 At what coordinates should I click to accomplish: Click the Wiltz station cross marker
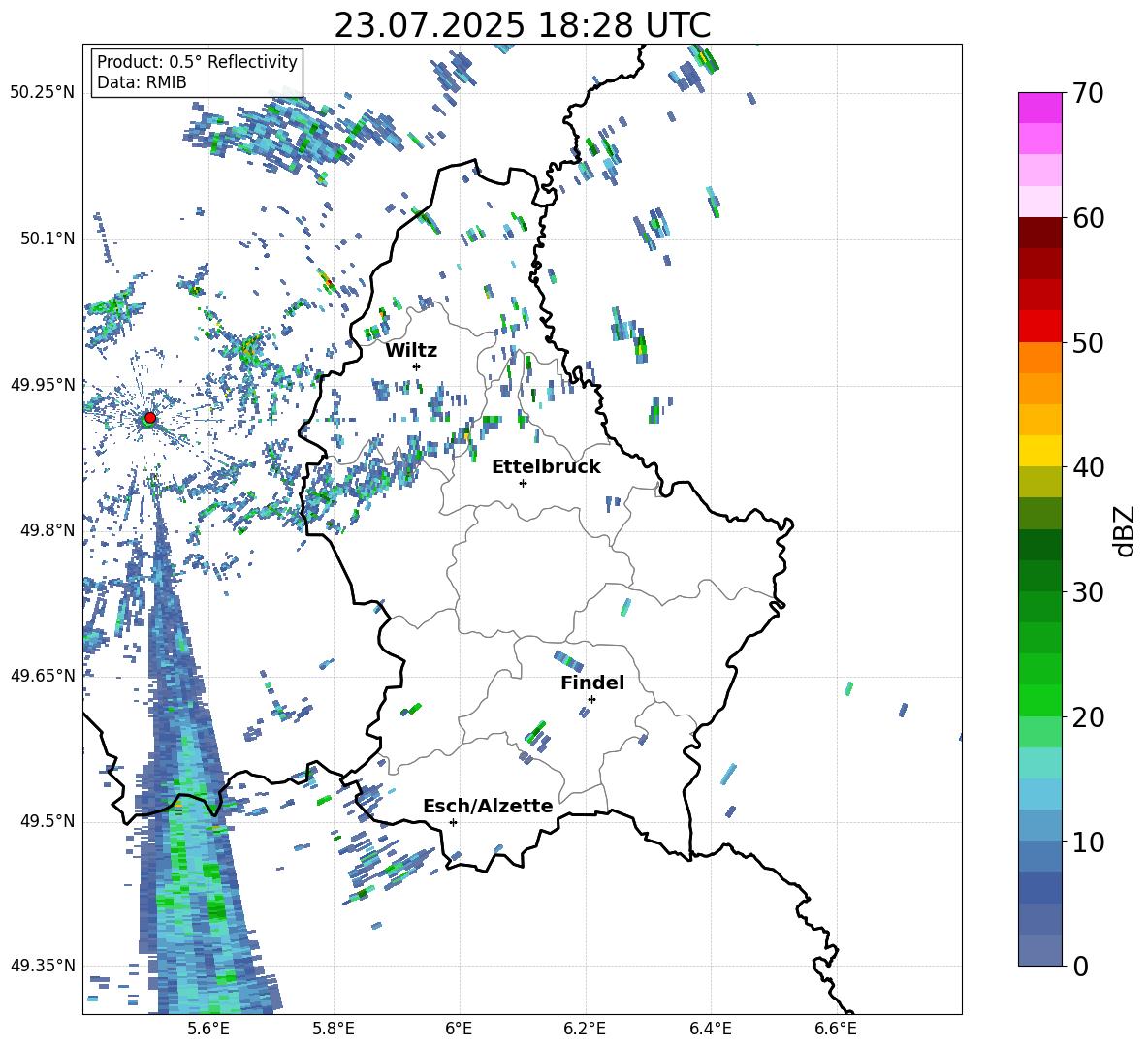pyautogui.click(x=417, y=366)
